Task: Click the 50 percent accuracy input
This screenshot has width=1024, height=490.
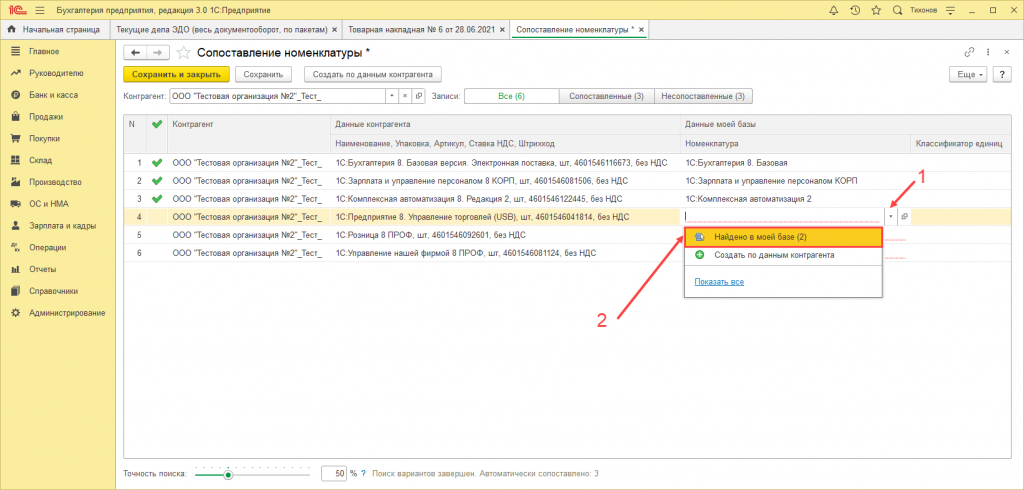Action: pos(334,474)
